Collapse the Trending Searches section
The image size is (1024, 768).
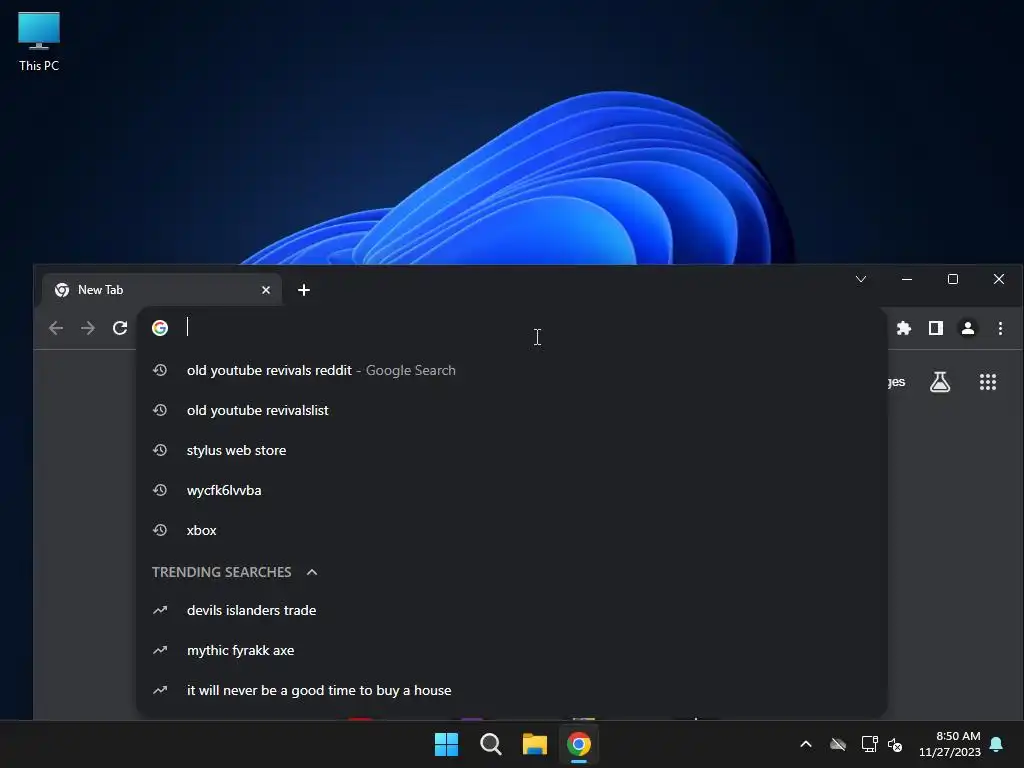(x=312, y=572)
